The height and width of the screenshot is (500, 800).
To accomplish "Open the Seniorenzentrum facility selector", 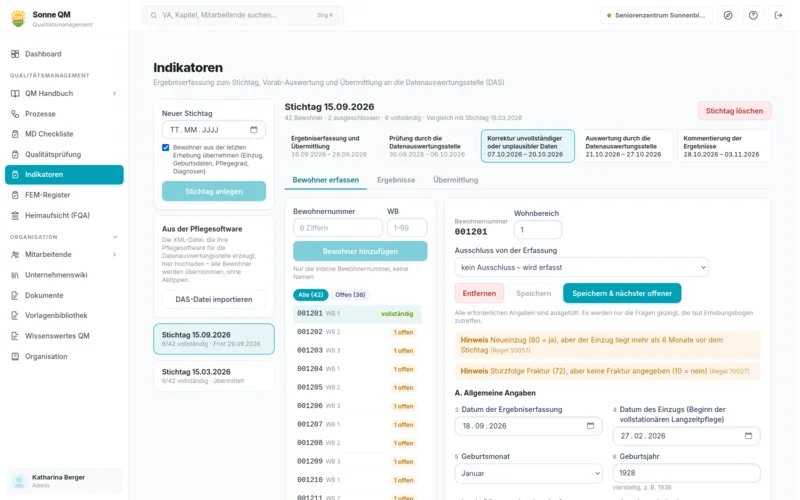I will point(656,15).
